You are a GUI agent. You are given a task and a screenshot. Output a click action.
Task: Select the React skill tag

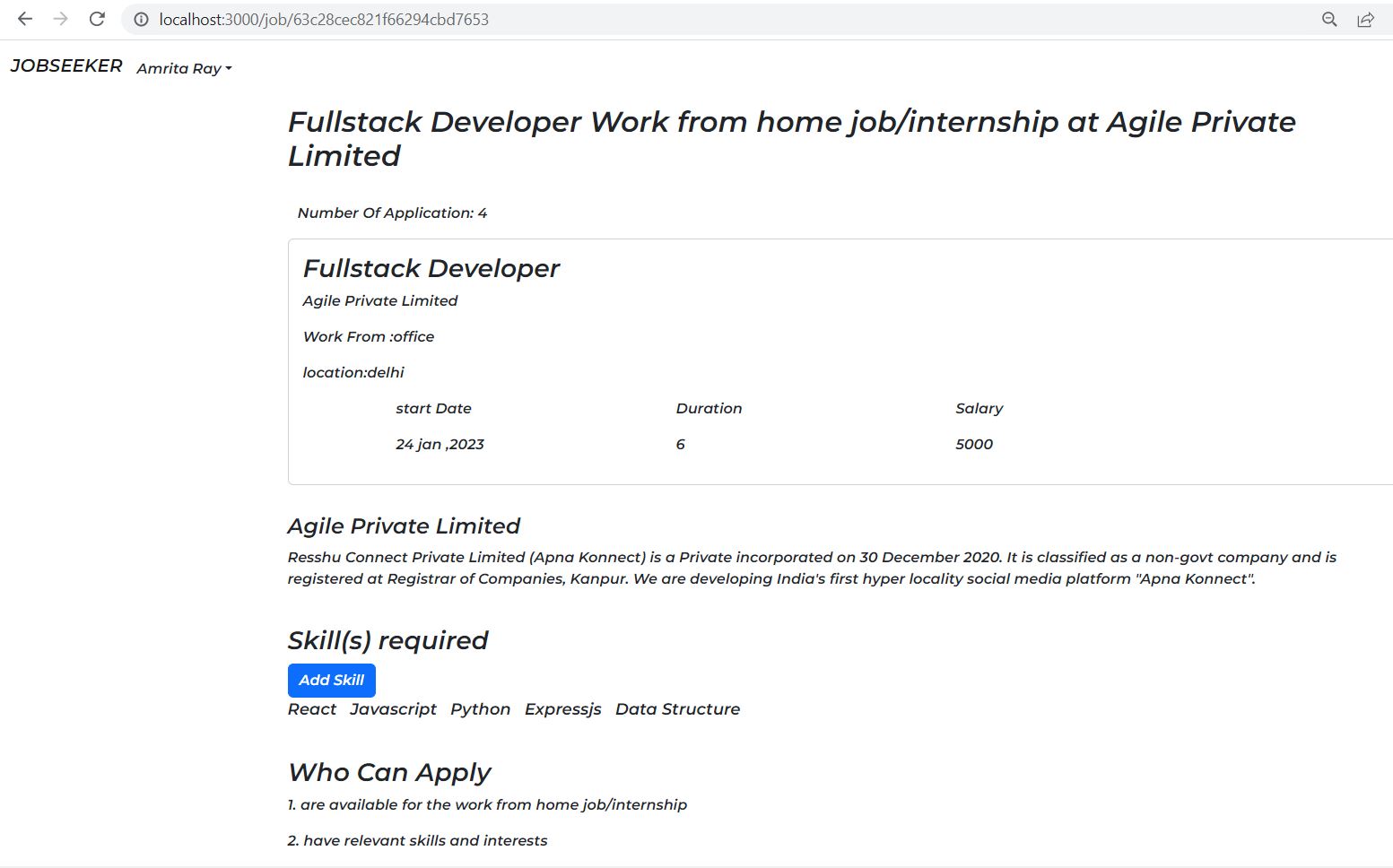click(x=311, y=708)
